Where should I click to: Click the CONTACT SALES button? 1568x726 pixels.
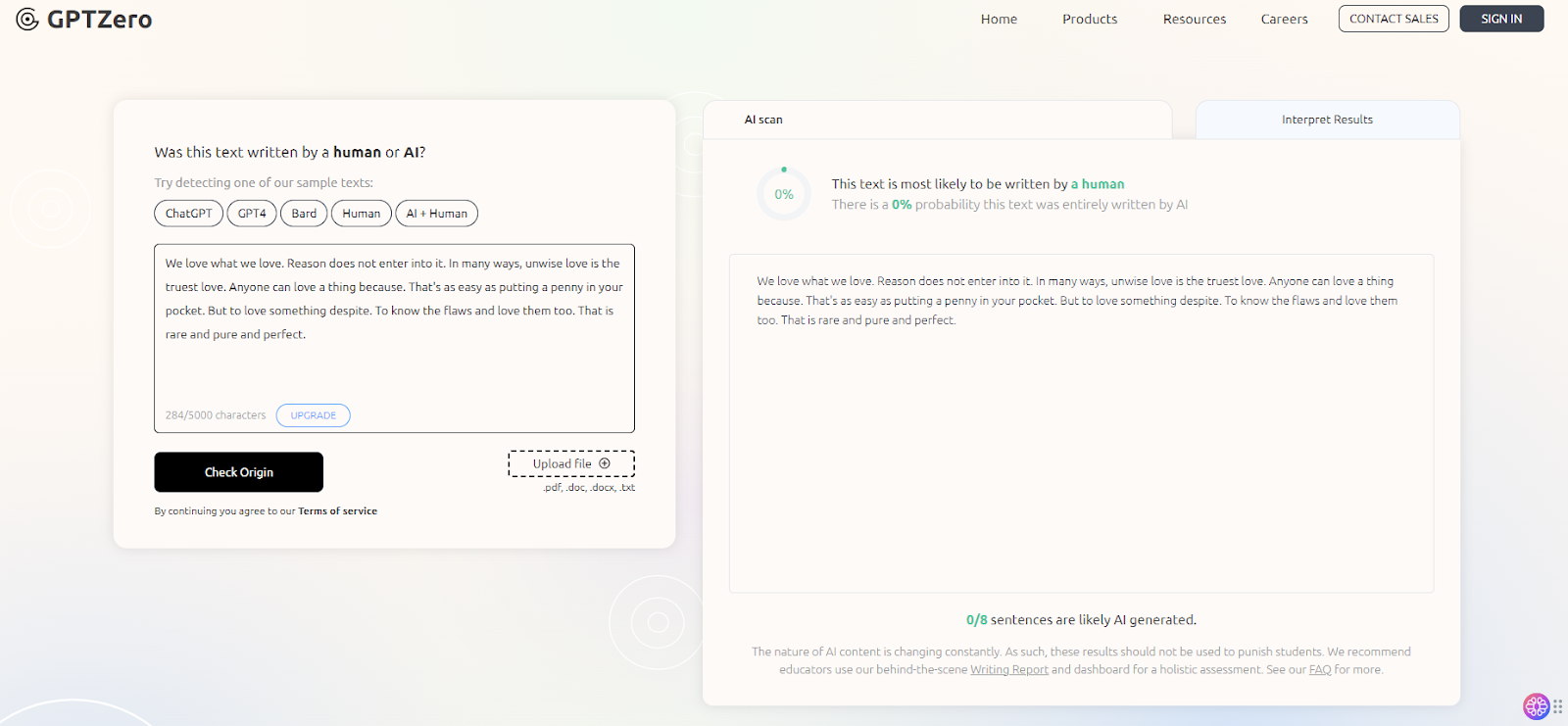click(1394, 19)
